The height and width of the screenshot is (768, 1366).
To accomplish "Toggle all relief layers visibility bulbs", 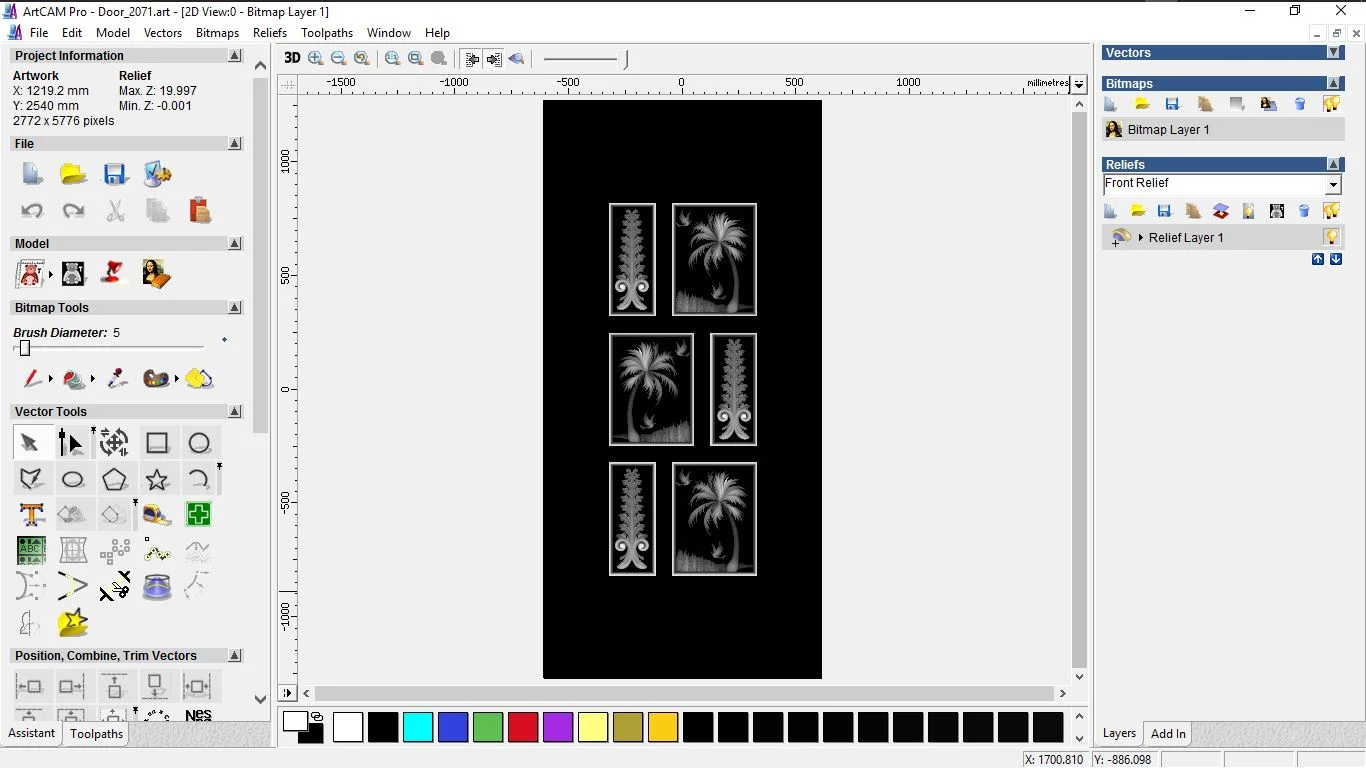I will point(1331,211).
